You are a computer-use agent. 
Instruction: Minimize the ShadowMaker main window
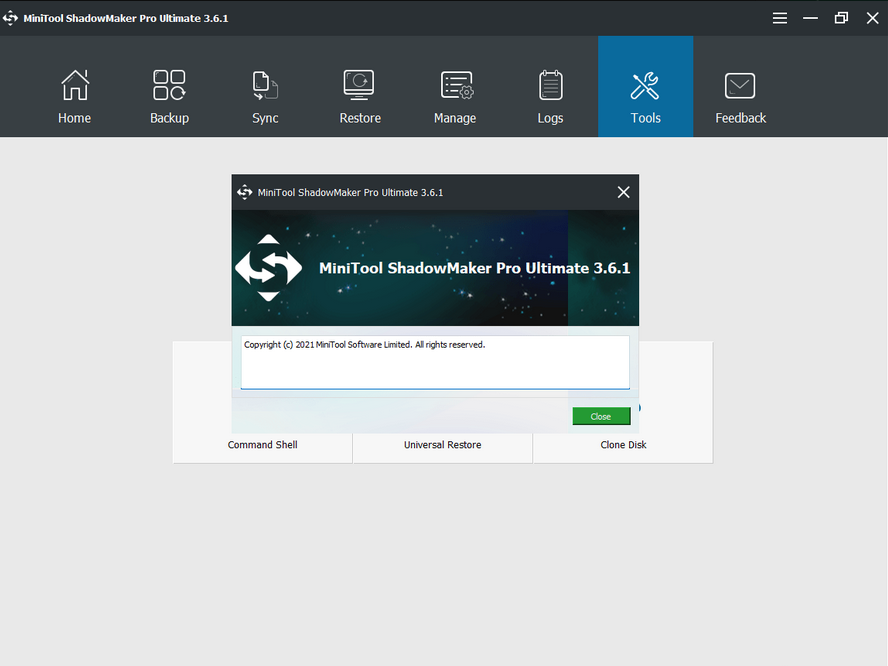click(810, 18)
